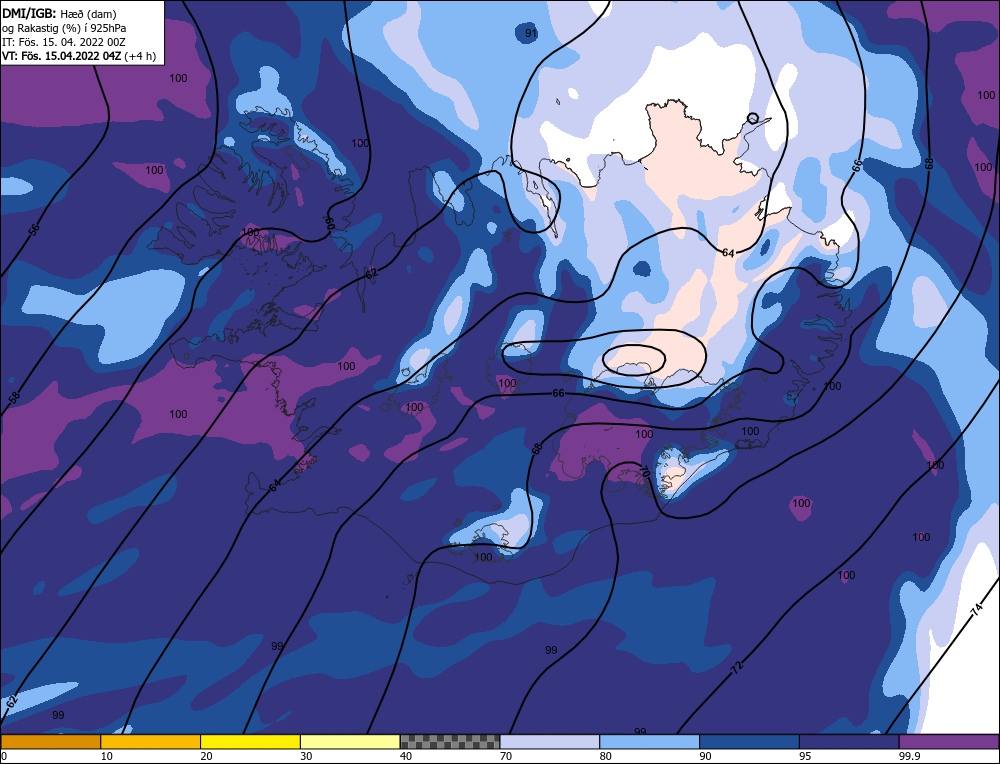Click the '72' contour label
Image resolution: width=1000 pixels, height=764 pixels.
[737, 668]
